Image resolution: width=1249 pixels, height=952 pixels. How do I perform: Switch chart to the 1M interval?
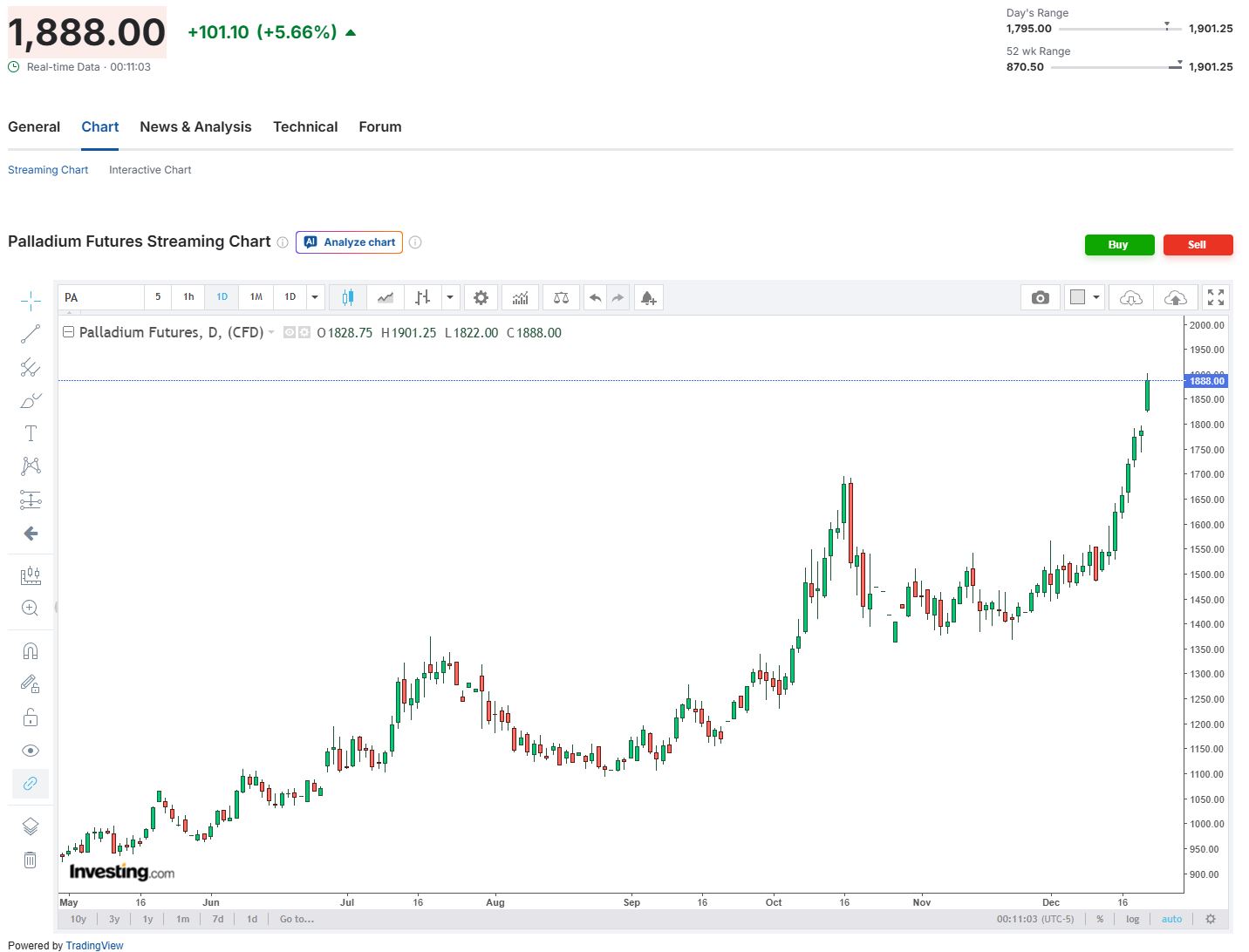[256, 297]
